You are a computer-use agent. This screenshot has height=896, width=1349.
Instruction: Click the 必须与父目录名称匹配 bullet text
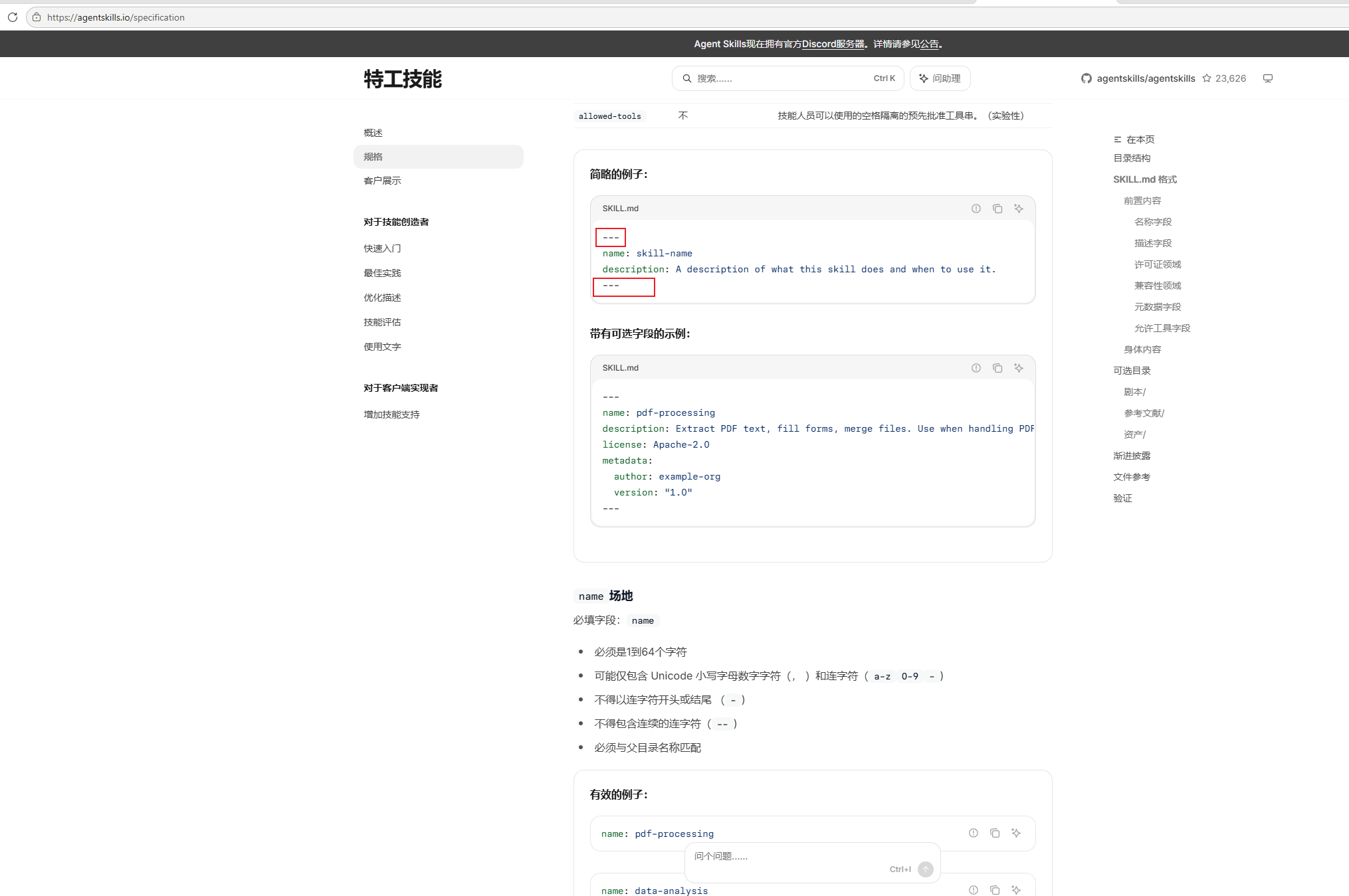pyautogui.click(x=648, y=748)
